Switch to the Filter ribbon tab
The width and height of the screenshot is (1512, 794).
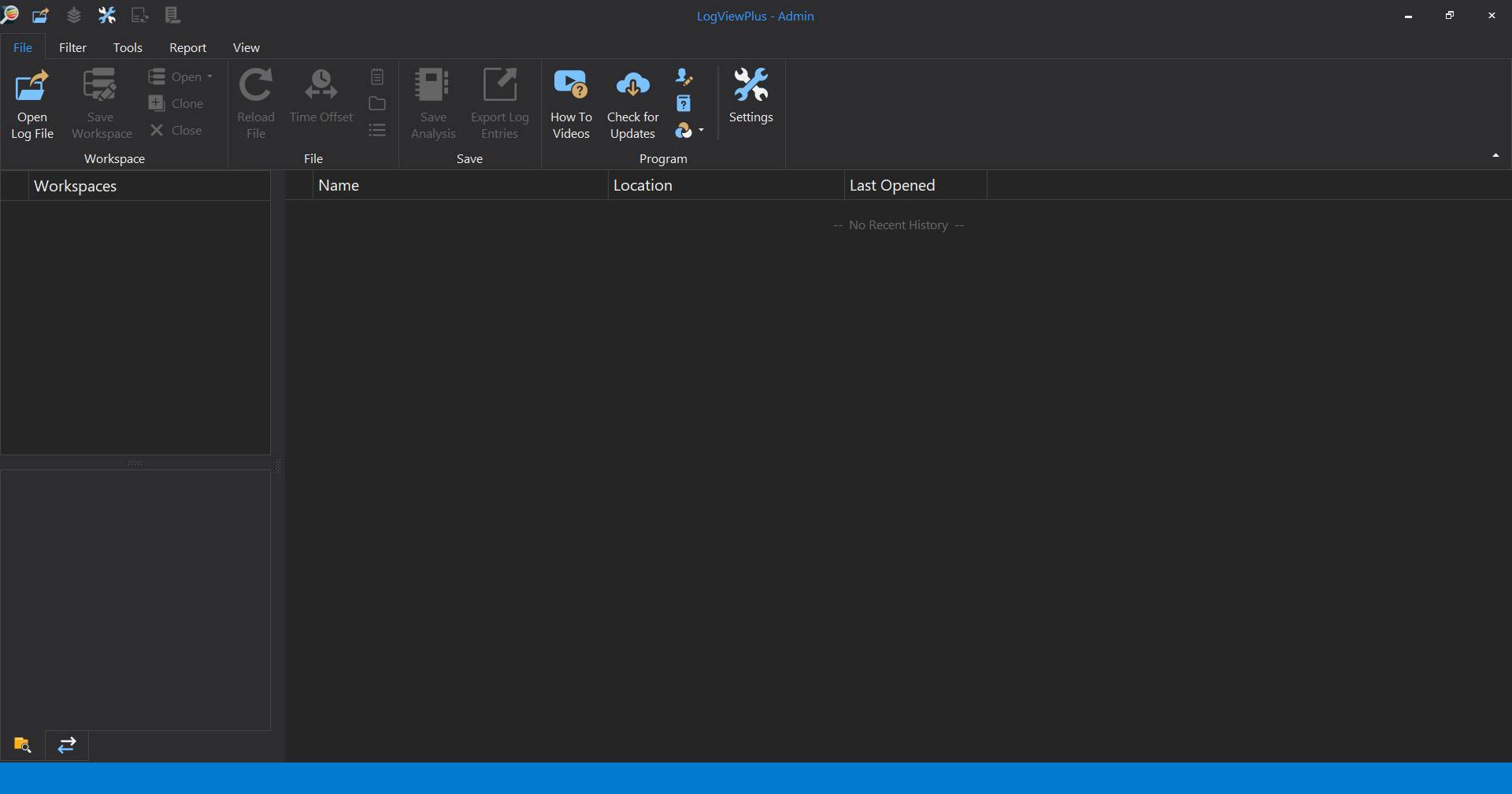[x=72, y=47]
